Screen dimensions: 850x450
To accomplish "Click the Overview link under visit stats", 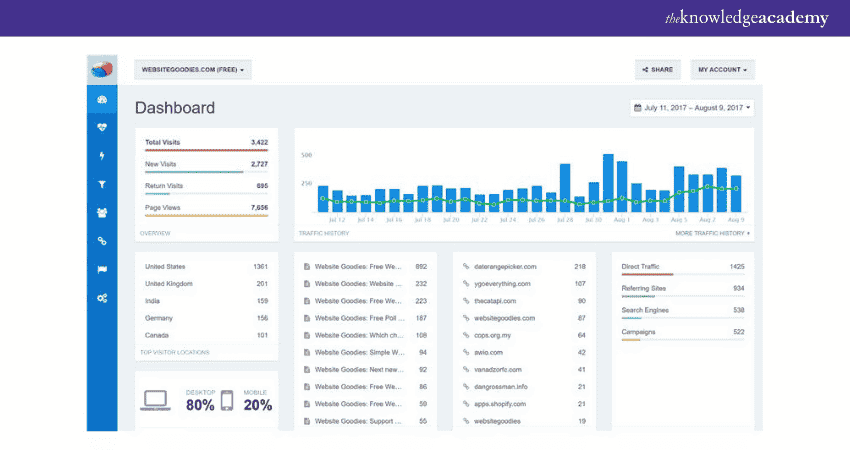I will tap(155, 233).
